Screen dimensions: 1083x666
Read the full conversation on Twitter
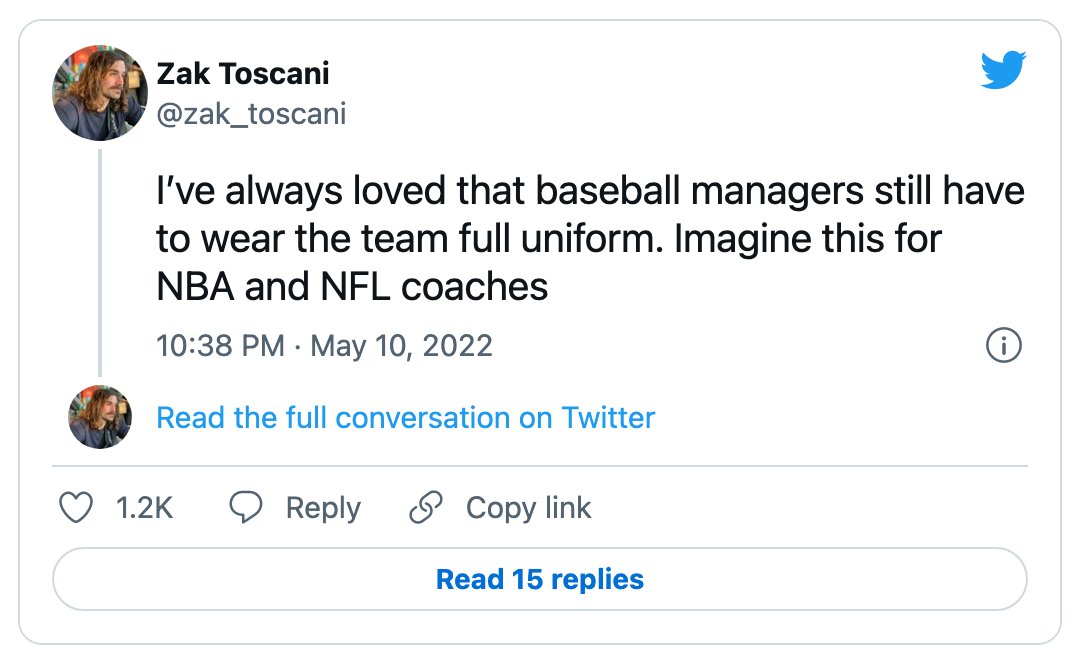pyautogui.click(x=405, y=418)
